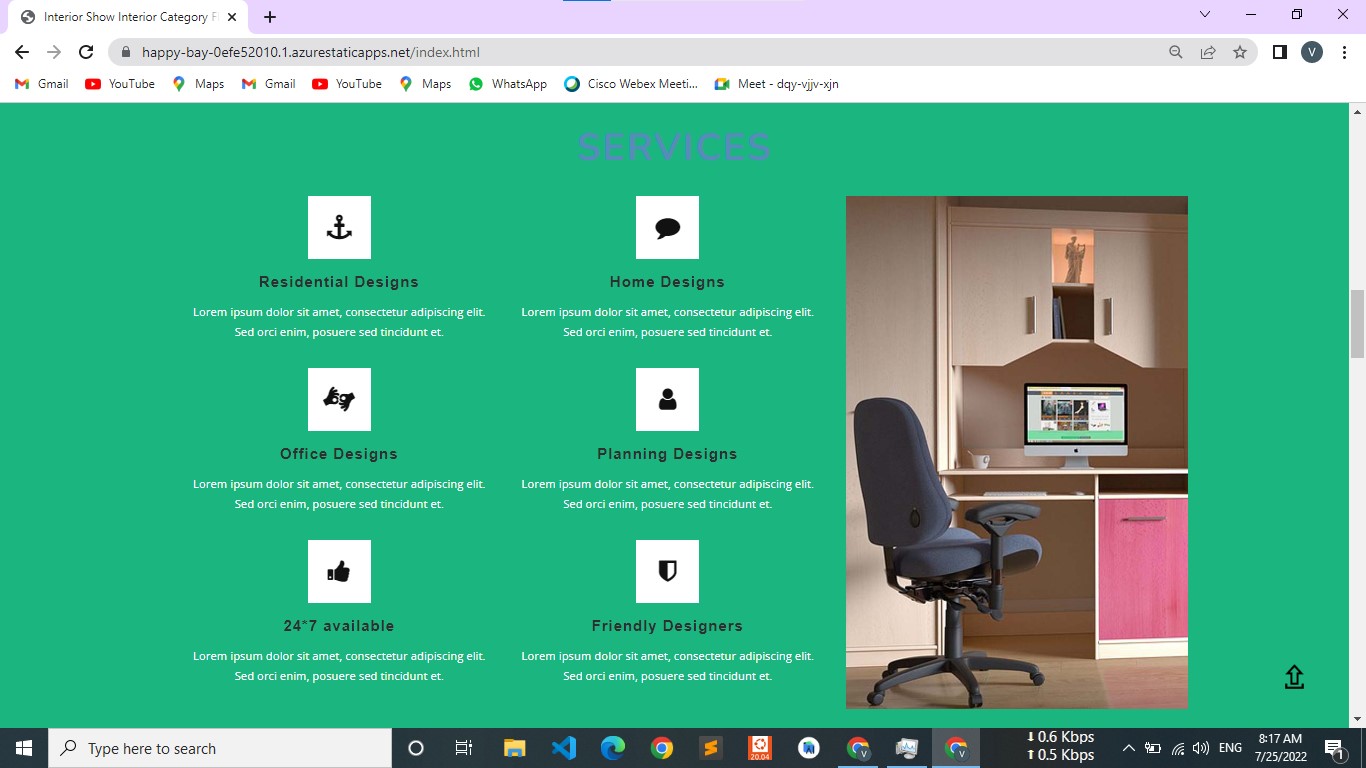The width and height of the screenshot is (1366, 768).
Task: Bookmark this page with the star icon
Action: point(1240,52)
